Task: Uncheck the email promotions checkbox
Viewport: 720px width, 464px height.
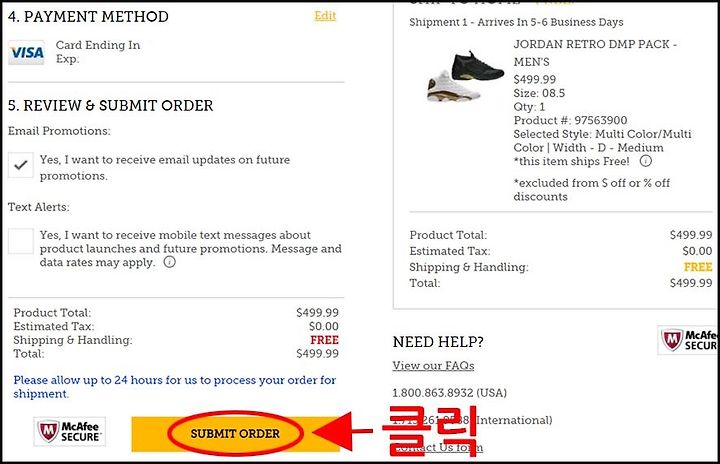Action: [21, 165]
